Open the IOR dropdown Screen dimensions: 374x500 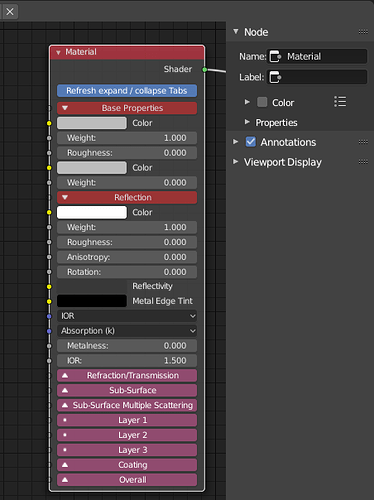(127, 316)
